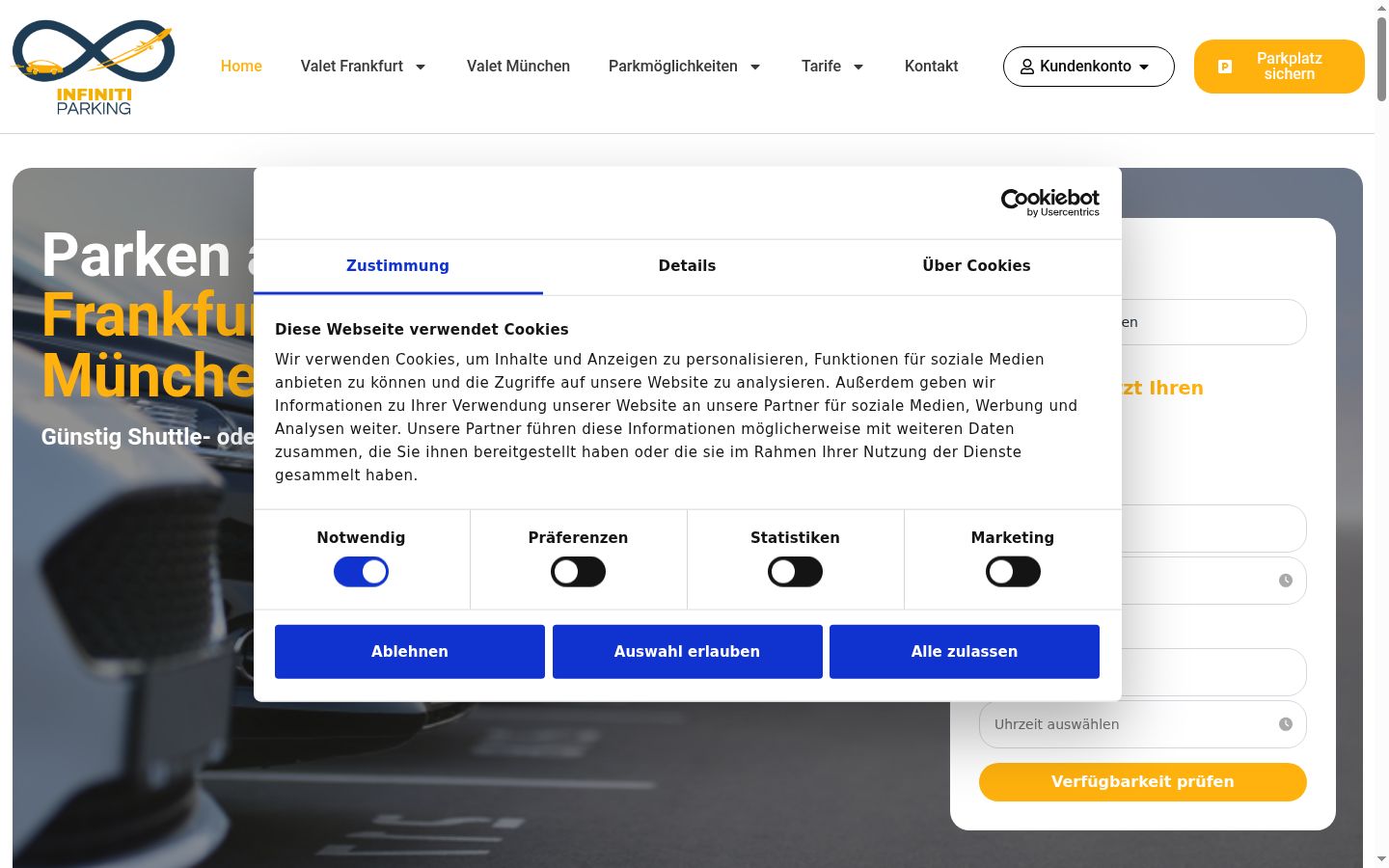
Task: Click the parking P icon in orange button
Action: [x=1225, y=67]
